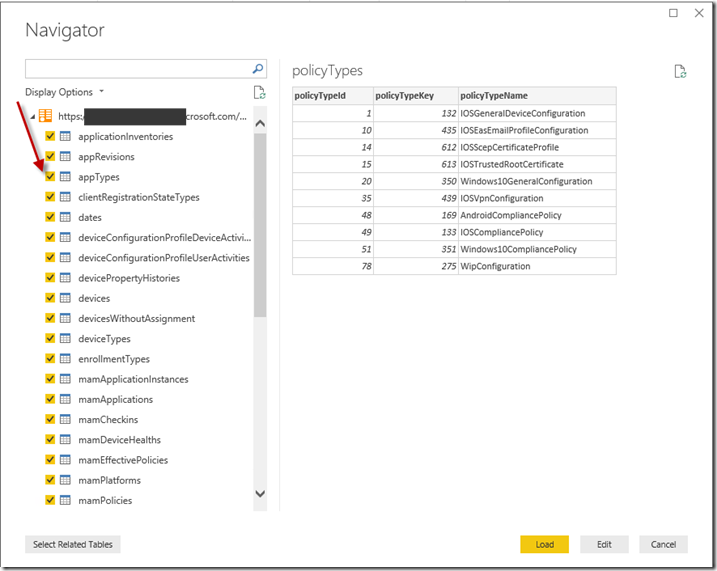Image resolution: width=717 pixels, height=571 pixels.
Task: Deselect the mamCheckins checkbox
Action: pos(49,420)
